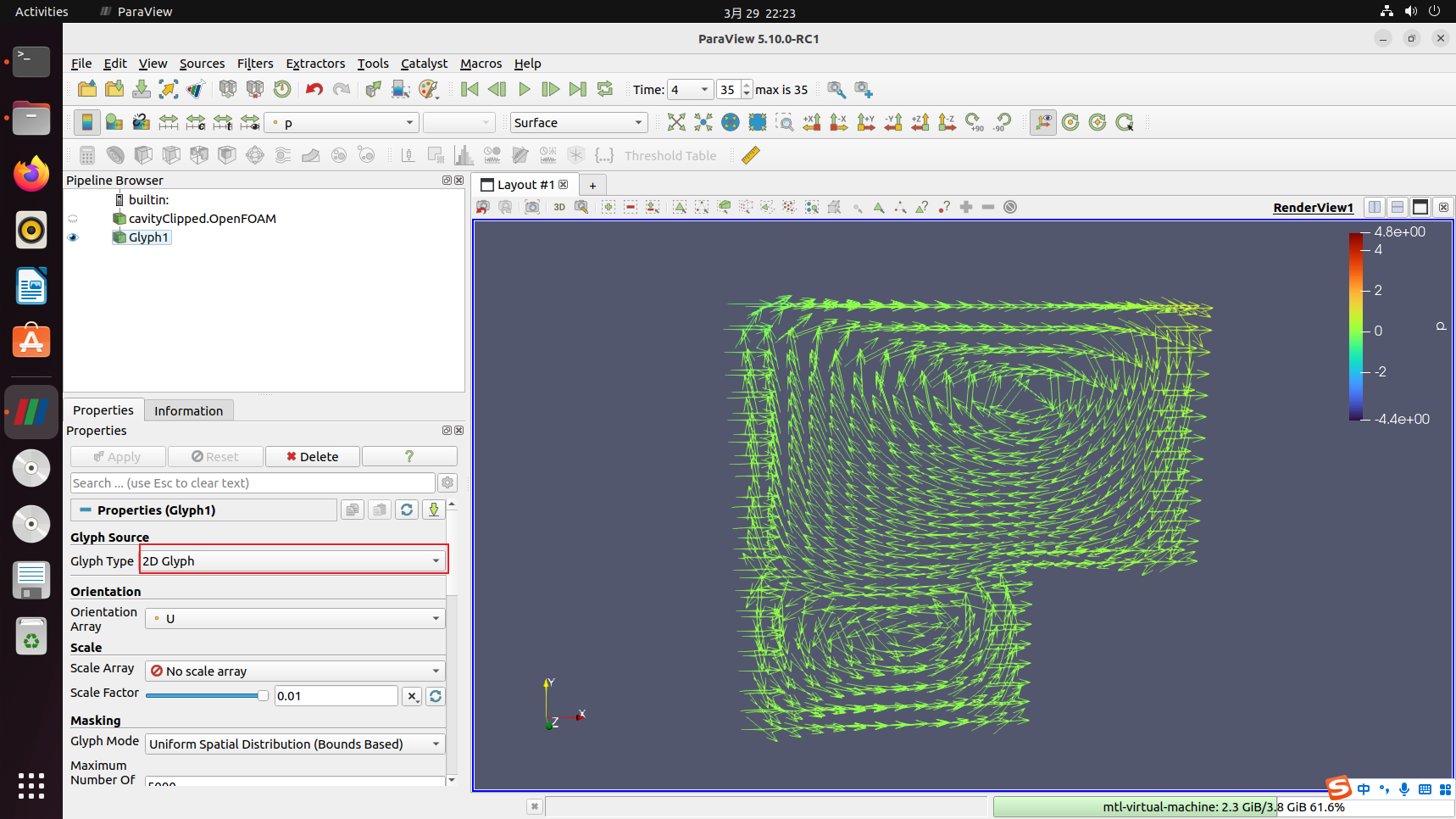The height and width of the screenshot is (819, 1456).
Task: Adjust the Scale Factor slider
Action: pos(207,696)
